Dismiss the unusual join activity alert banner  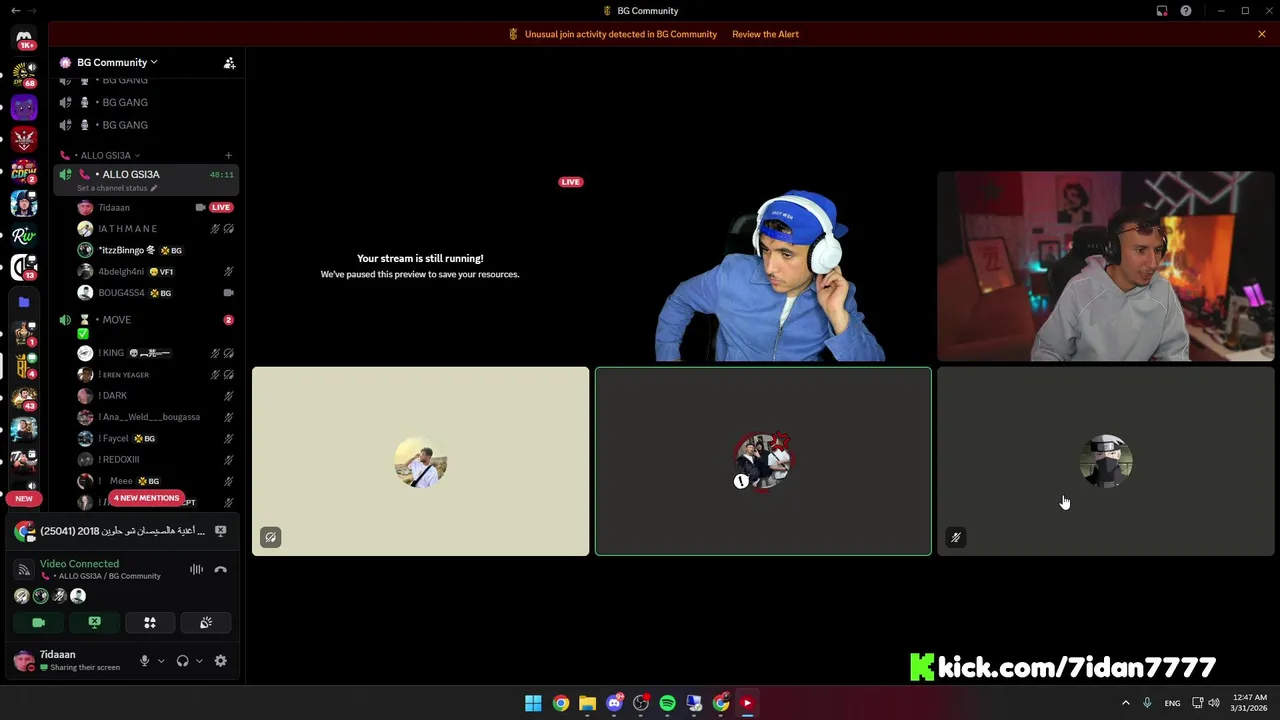pos(1262,34)
